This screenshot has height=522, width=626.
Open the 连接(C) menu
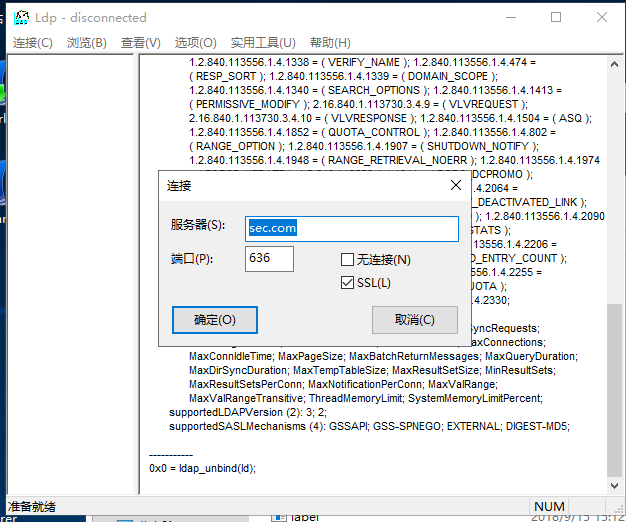[33, 42]
